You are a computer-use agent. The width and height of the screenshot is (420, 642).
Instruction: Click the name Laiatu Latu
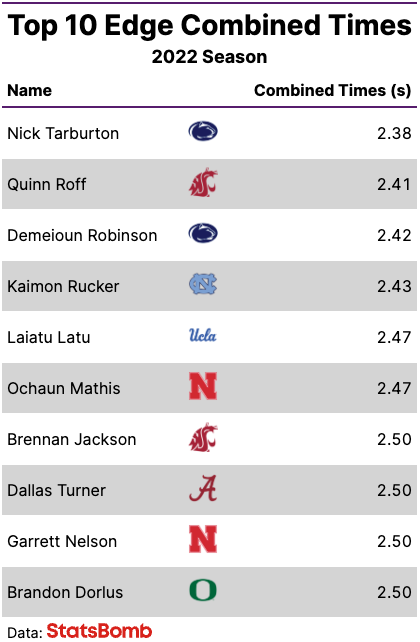coord(49,337)
